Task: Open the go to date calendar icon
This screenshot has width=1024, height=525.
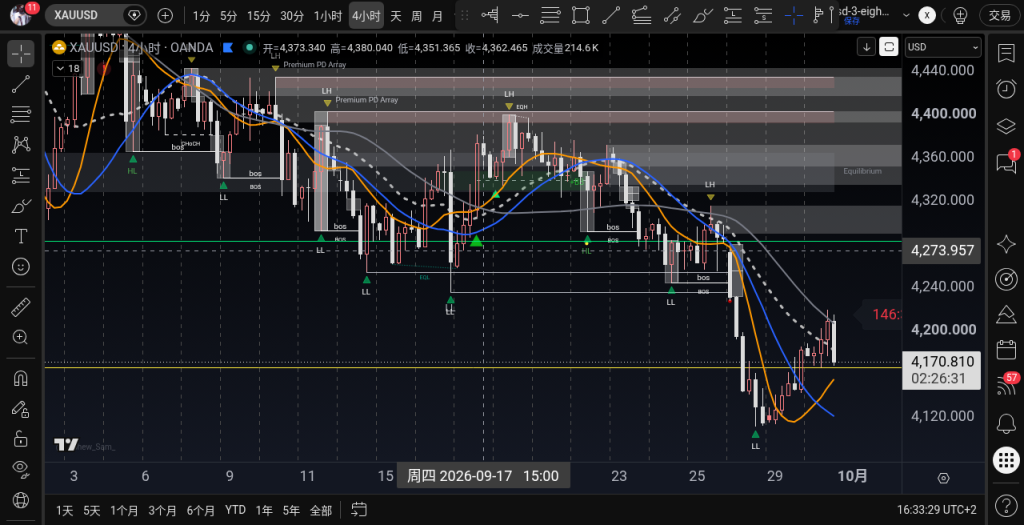Action: (359, 509)
